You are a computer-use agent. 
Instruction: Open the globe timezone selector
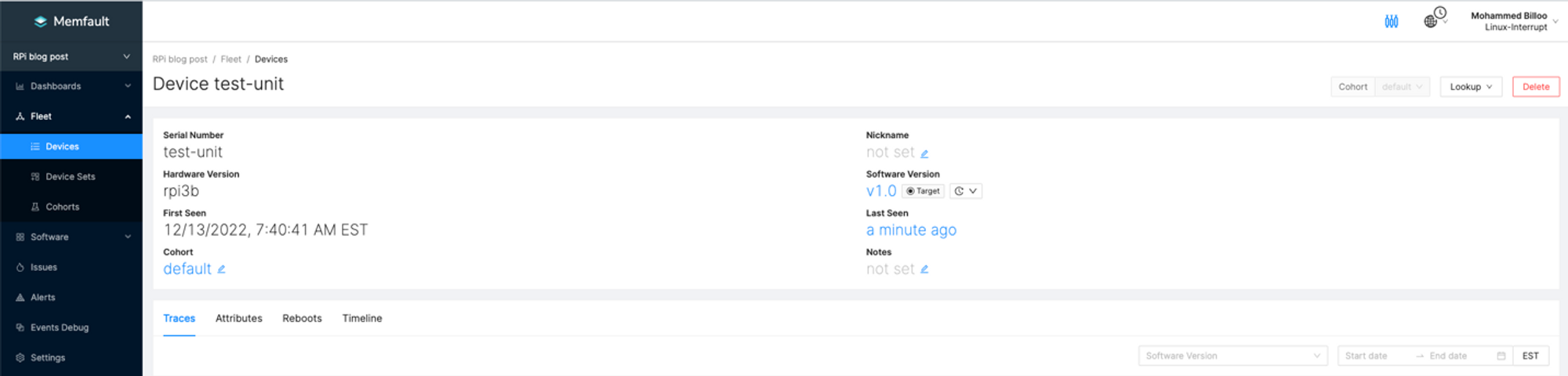point(1434,19)
